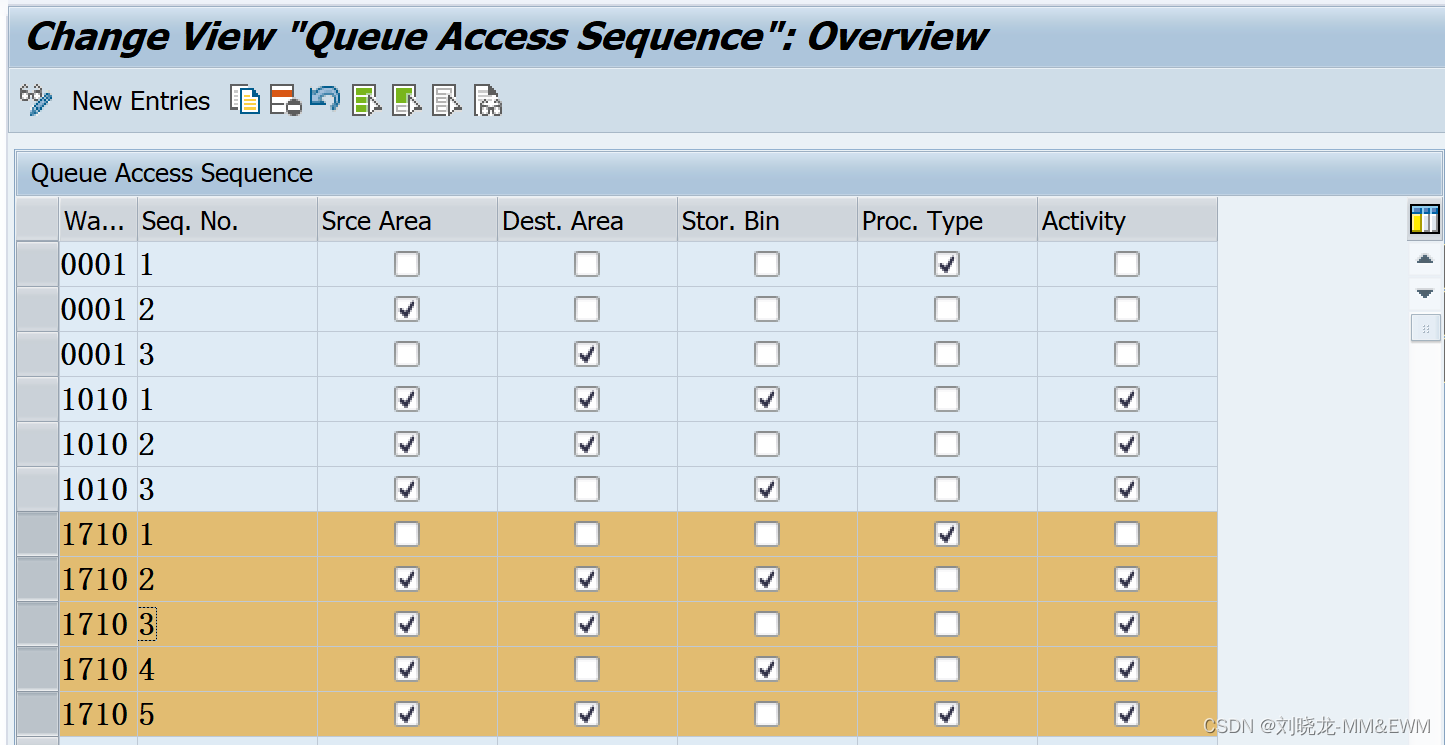
Task: Click the New Entries button
Action: [x=140, y=100]
